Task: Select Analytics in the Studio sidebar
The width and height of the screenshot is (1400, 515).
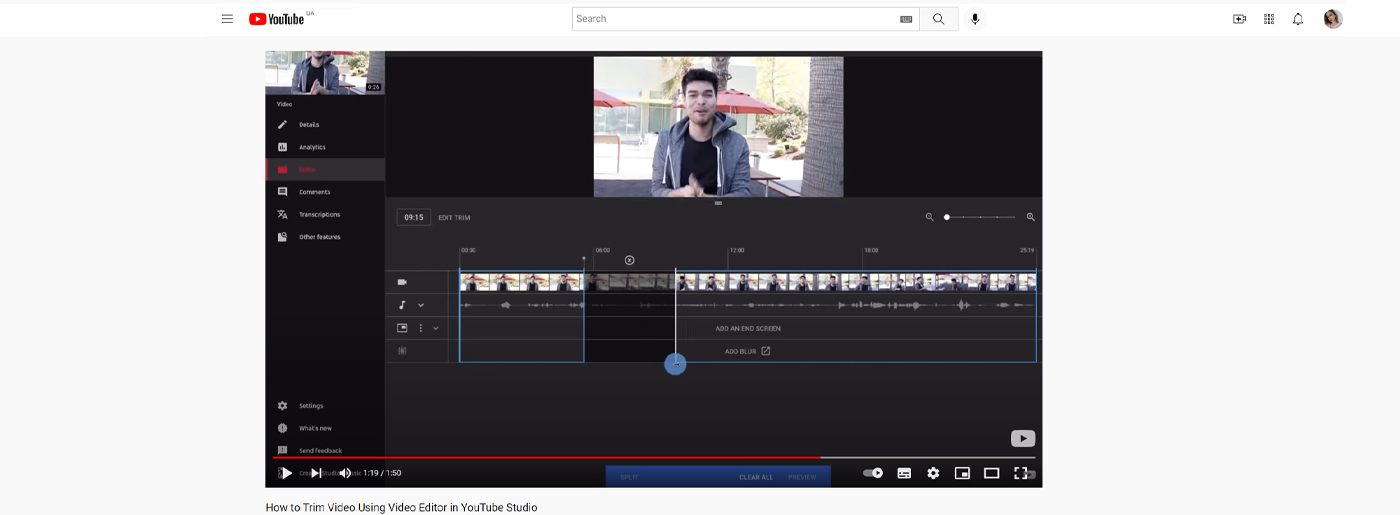Action: (312, 147)
